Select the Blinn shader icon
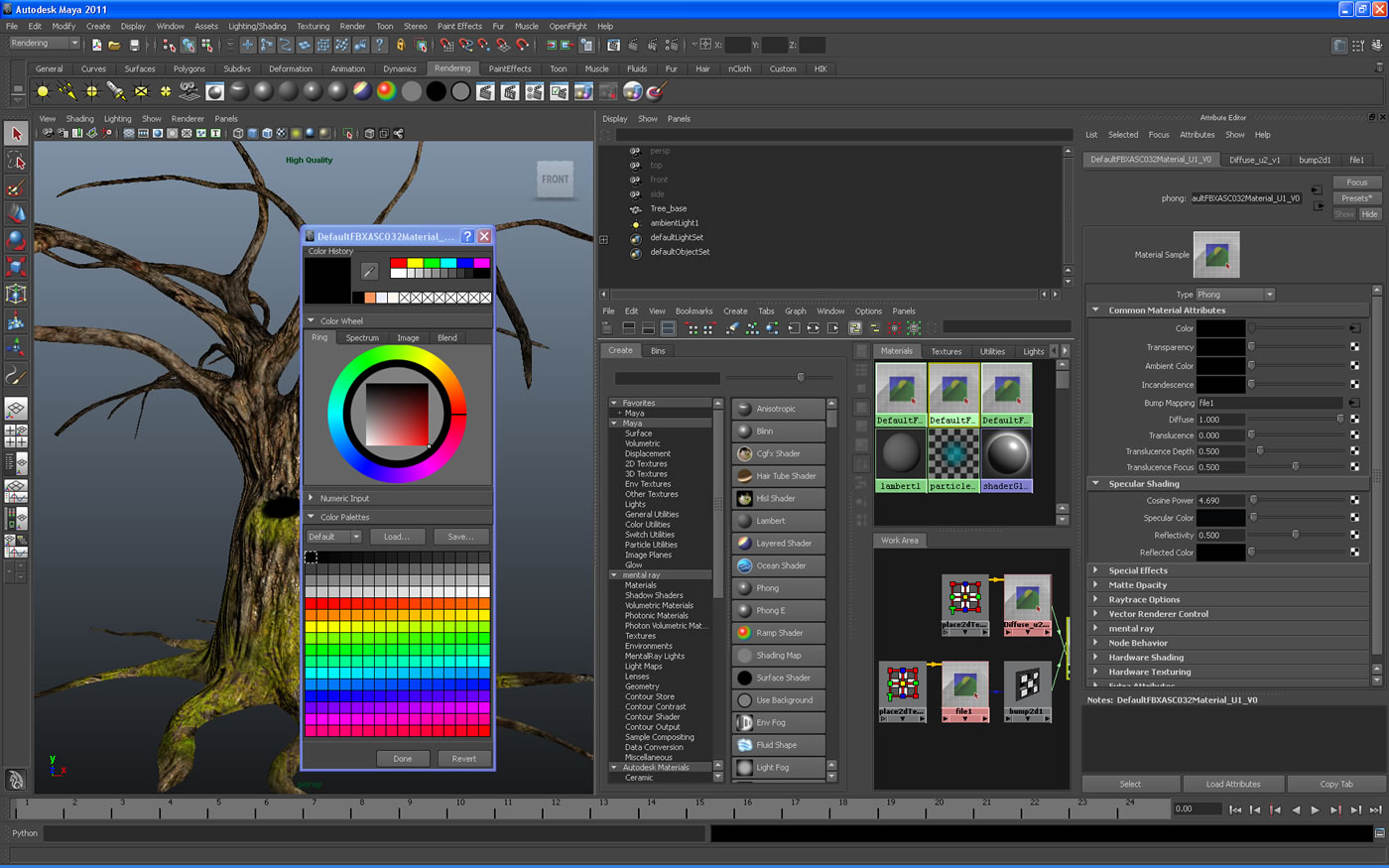Viewport: 1389px width, 868px height. tap(744, 432)
